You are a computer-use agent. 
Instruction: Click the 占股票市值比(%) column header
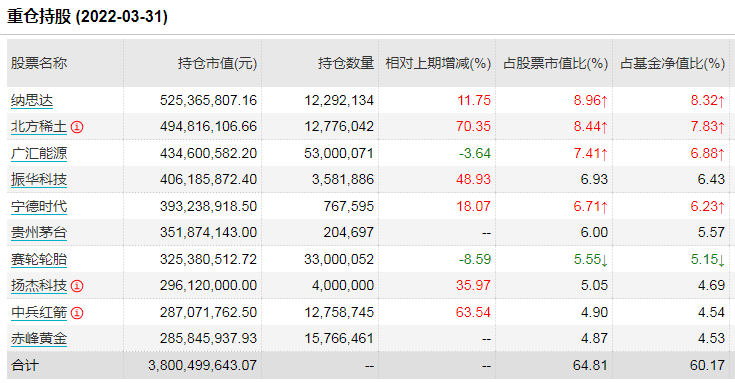pyautogui.click(x=555, y=63)
